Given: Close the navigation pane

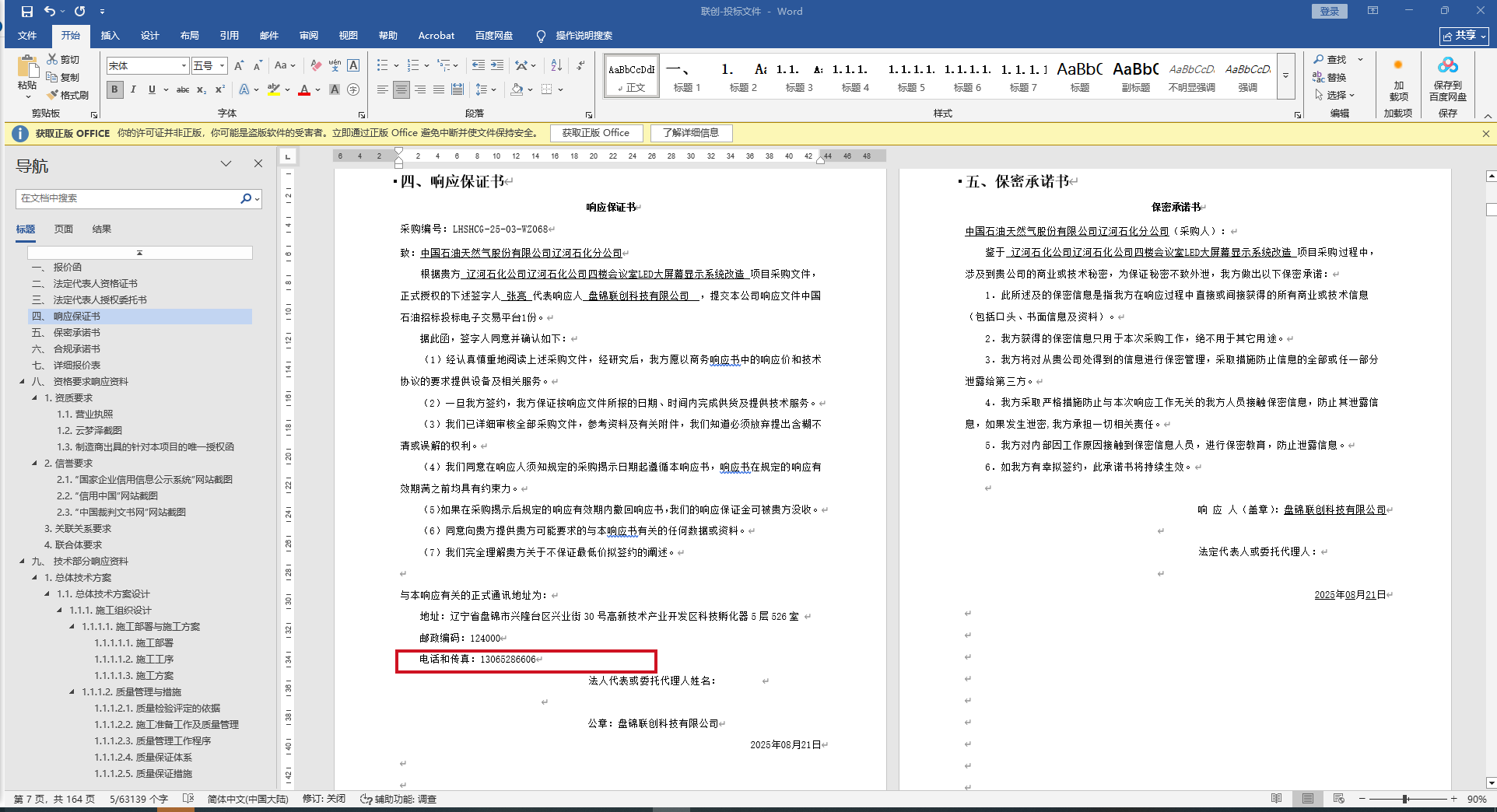Looking at the screenshot, I should [x=258, y=164].
